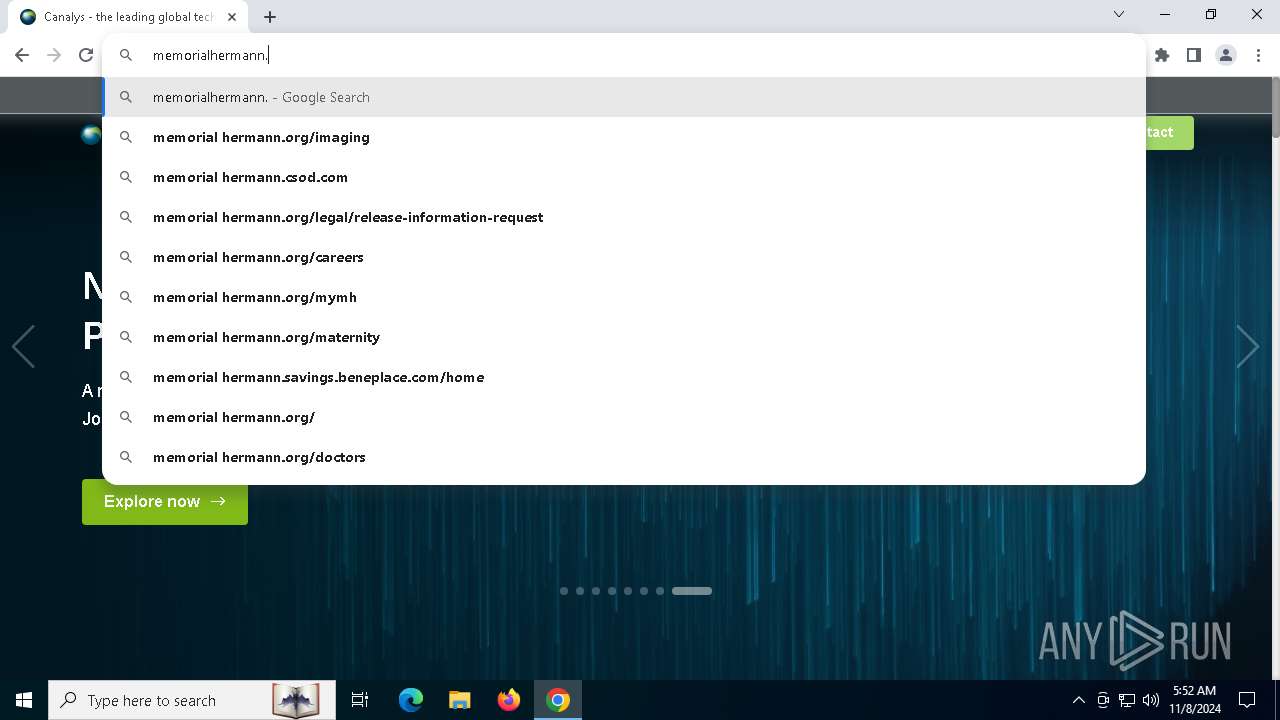Open a new tab with plus button
Screen dimensions: 1280x720
[270, 17]
